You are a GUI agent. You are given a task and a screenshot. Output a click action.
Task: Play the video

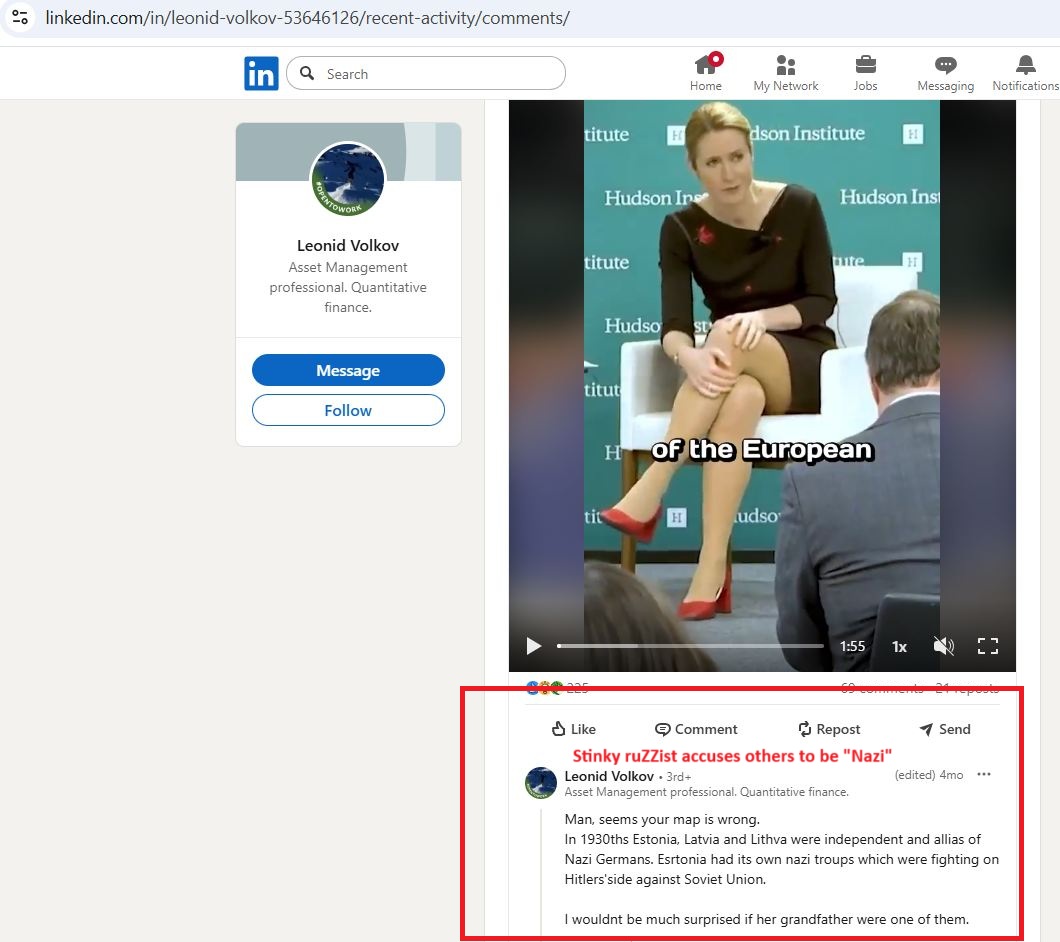[x=534, y=646]
